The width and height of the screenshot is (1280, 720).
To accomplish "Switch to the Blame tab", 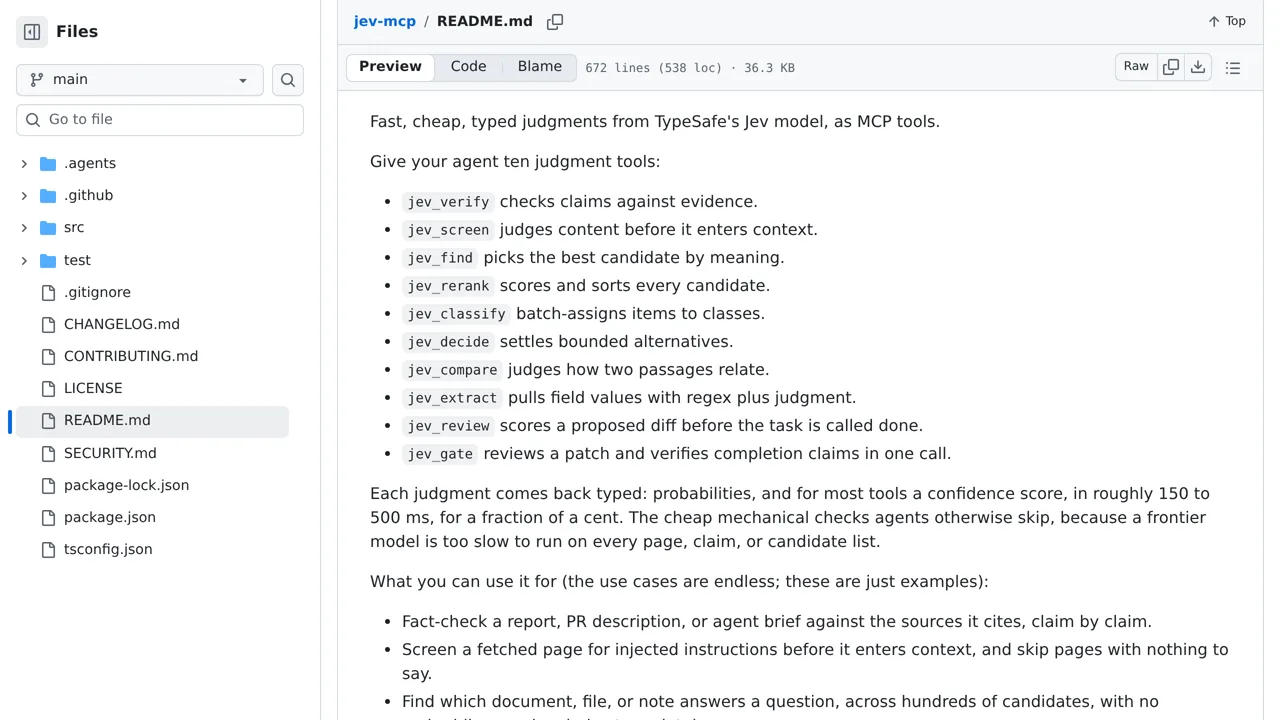I will 540,67.
